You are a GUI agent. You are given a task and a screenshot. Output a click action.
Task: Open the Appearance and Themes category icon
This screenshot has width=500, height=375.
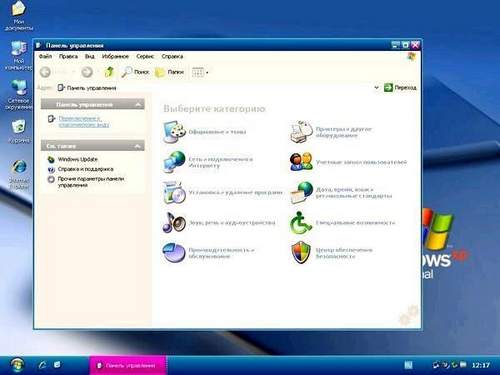[174, 132]
